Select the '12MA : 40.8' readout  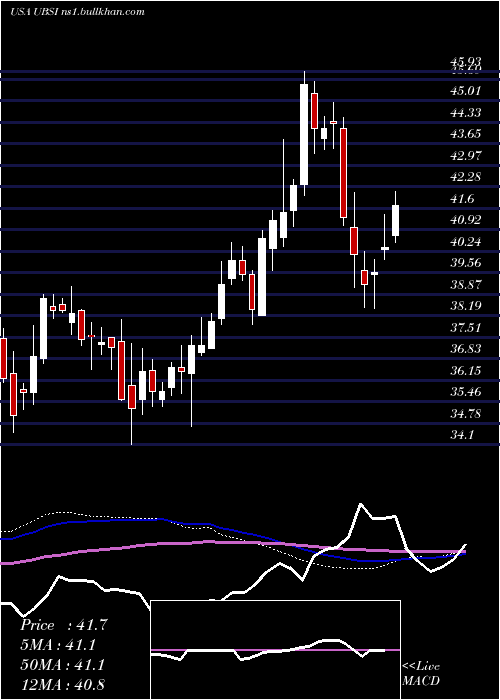(x=63, y=685)
